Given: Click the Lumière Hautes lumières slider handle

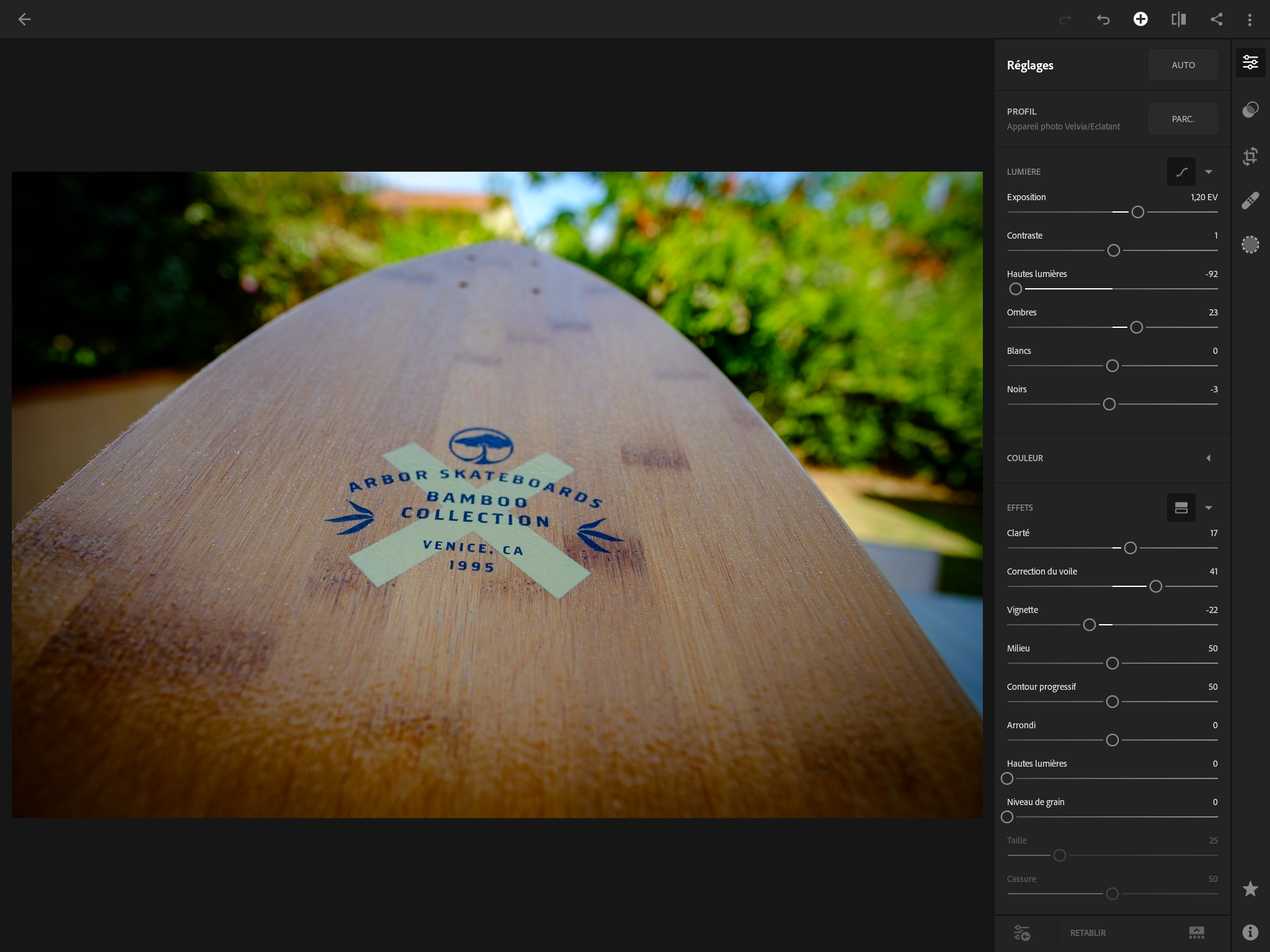Looking at the screenshot, I should [1016, 289].
